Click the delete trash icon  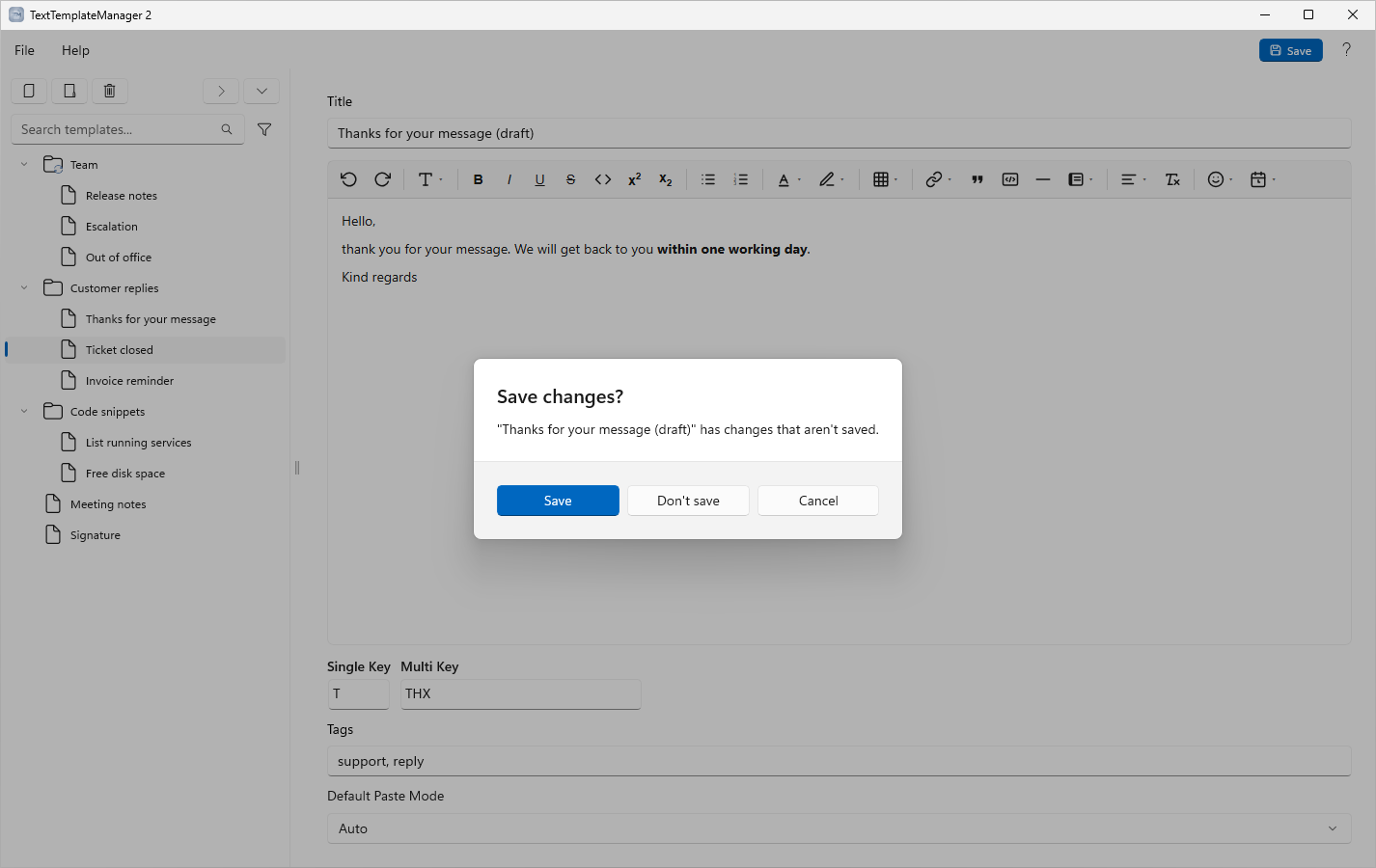110,91
